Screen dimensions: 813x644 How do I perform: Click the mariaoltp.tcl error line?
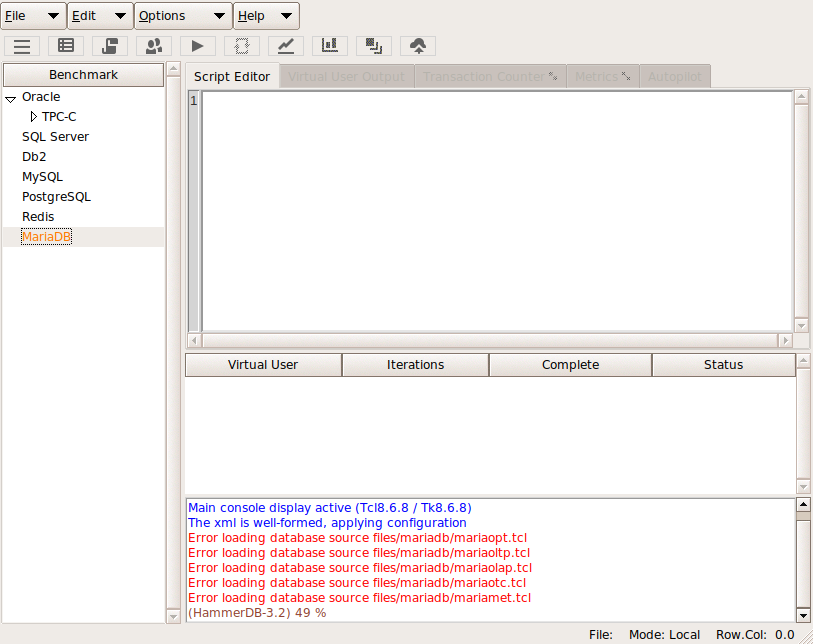(x=359, y=553)
